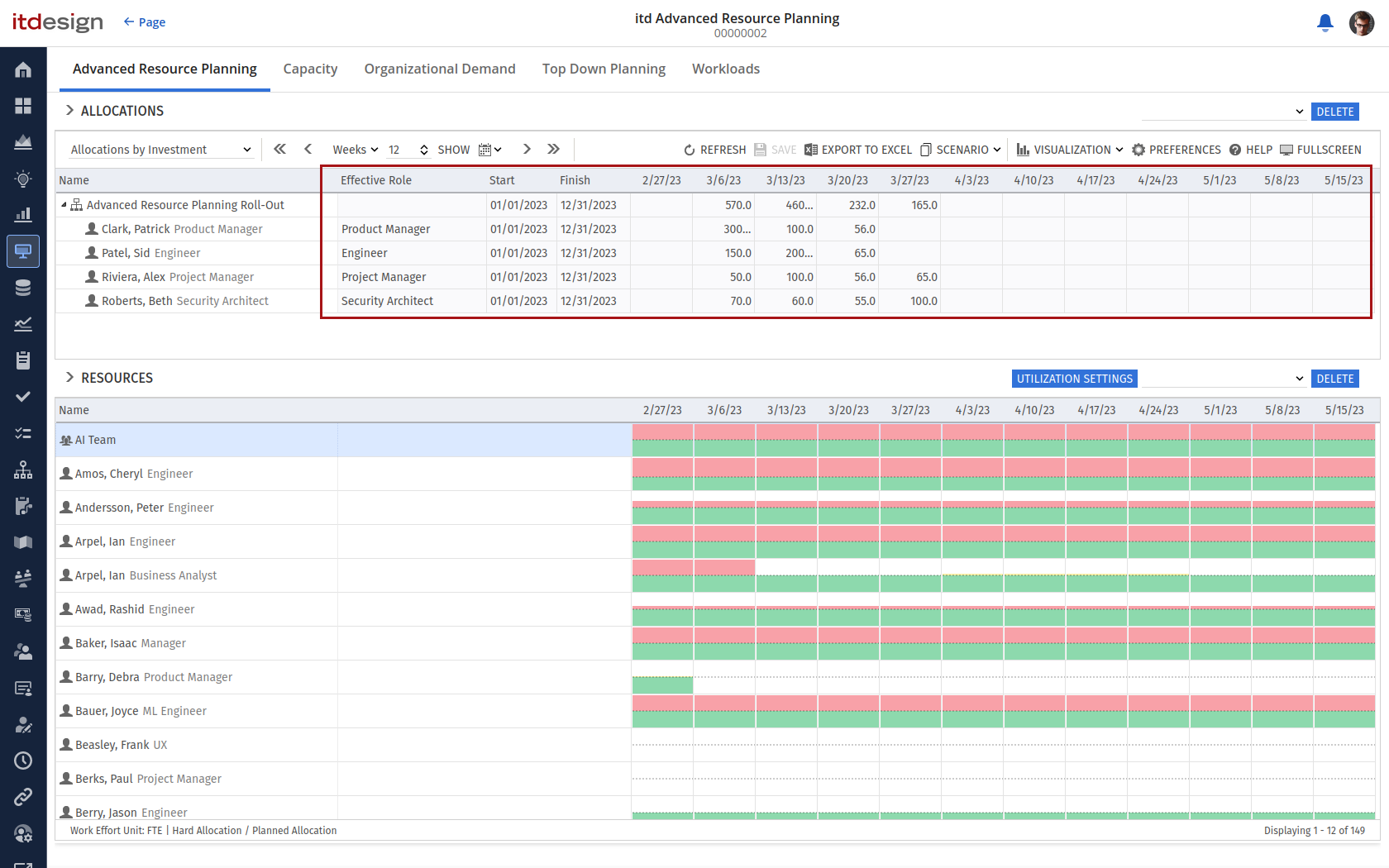
Task: Collapse the Resources section
Action: (69, 378)
